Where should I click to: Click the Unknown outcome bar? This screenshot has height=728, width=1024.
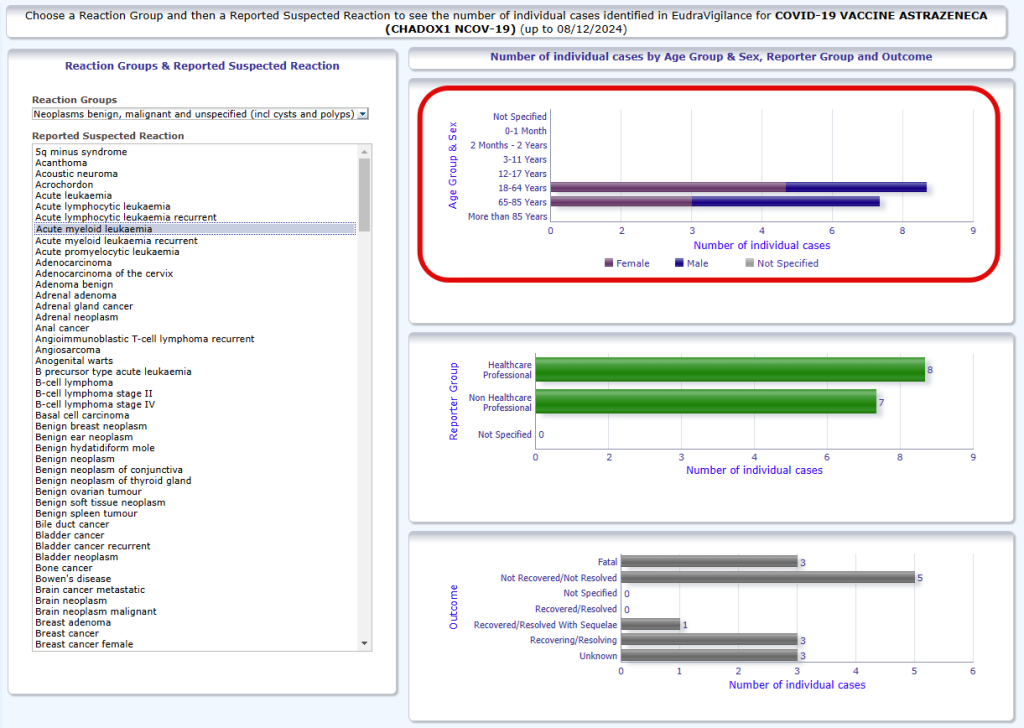[709, 656]
